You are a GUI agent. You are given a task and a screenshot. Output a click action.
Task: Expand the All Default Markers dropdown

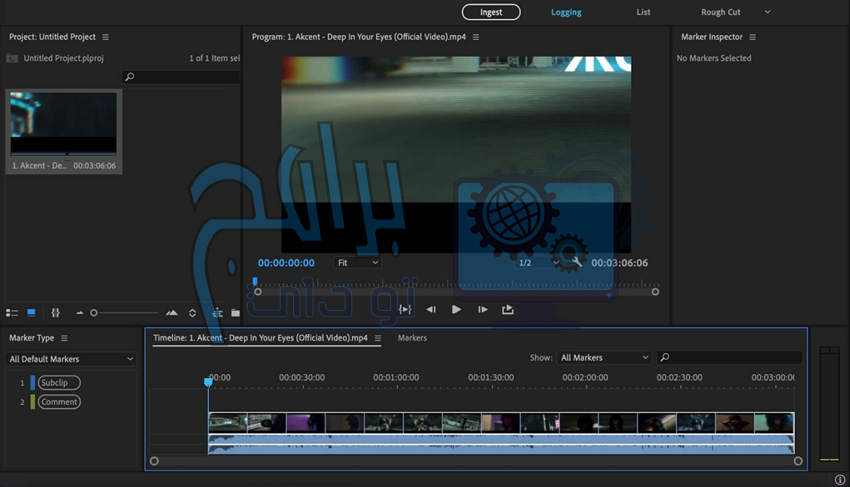(x=71, y=359)
